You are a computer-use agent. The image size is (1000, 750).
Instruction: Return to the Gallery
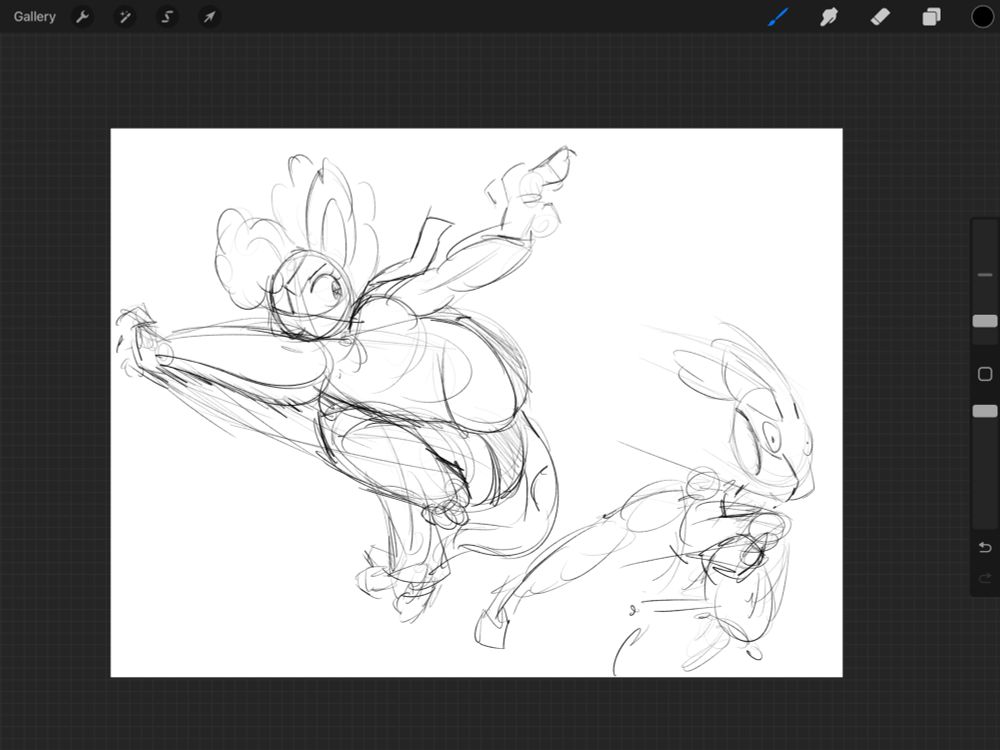(x=34, y=17)
